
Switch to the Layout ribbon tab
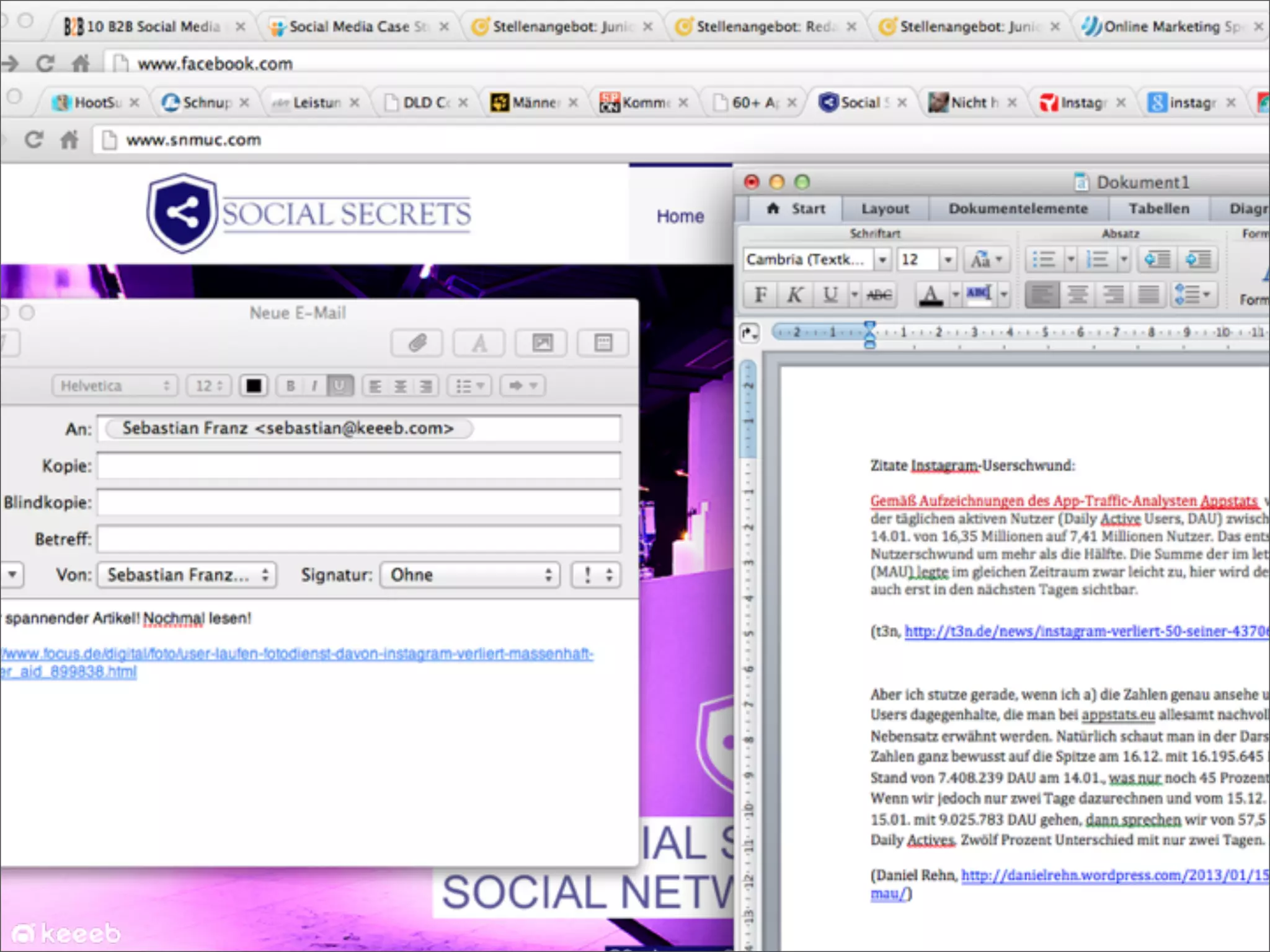tap(884, 209)
